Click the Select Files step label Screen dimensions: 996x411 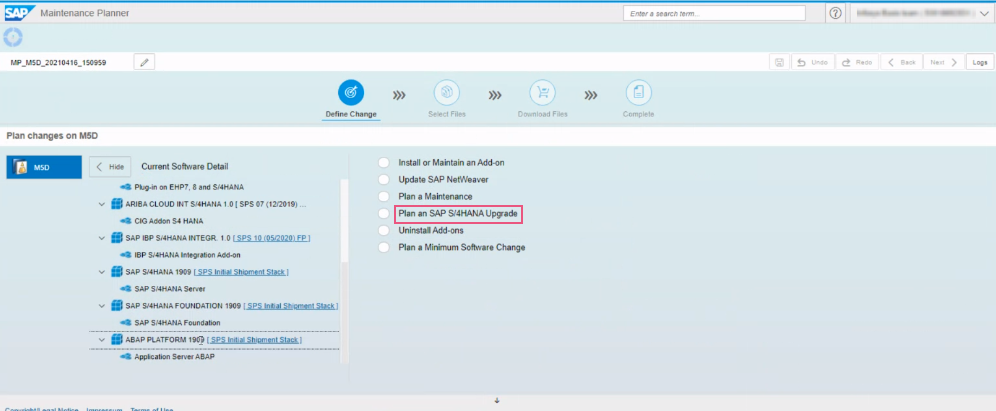click(x=447, y=114)
